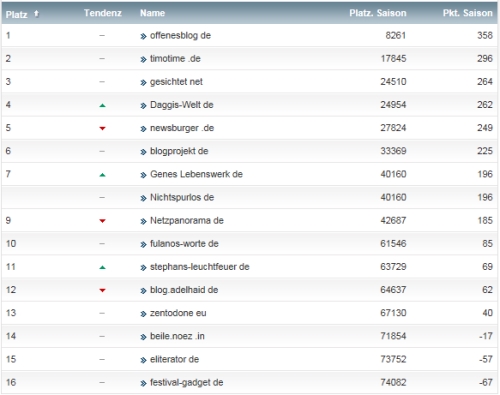Click the Platz sort arrow icon
The width and height of the screenshot is (500, 395).
point(36,14)
